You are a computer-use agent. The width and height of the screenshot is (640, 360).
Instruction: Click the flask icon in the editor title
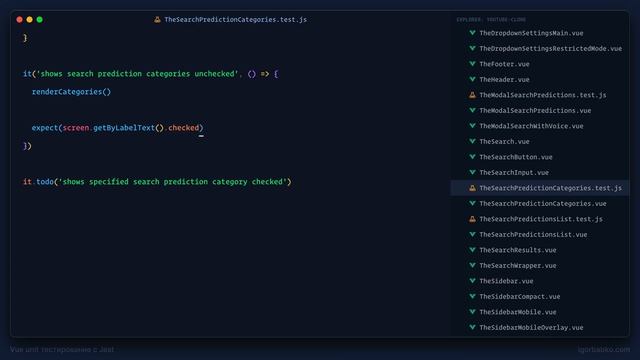pyautogui.click(x=157, y=19)
